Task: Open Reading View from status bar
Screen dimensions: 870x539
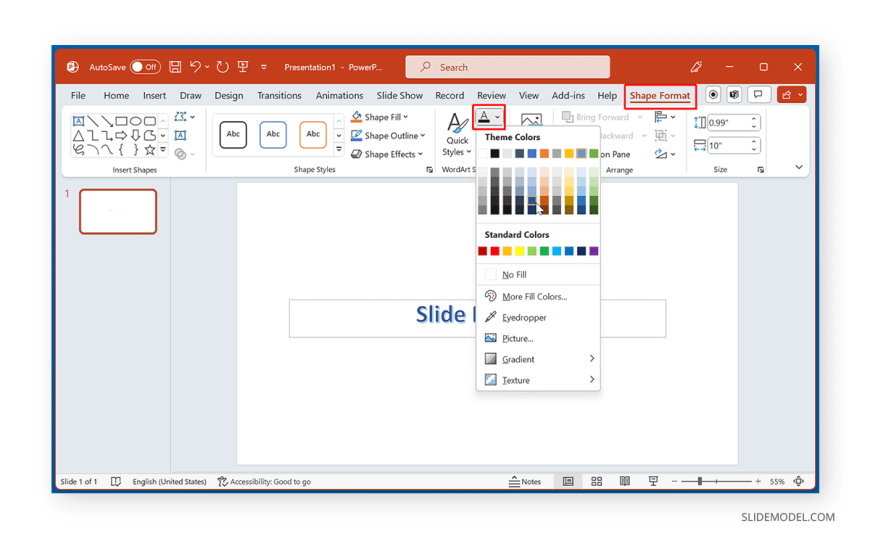Action: [625, 481]
